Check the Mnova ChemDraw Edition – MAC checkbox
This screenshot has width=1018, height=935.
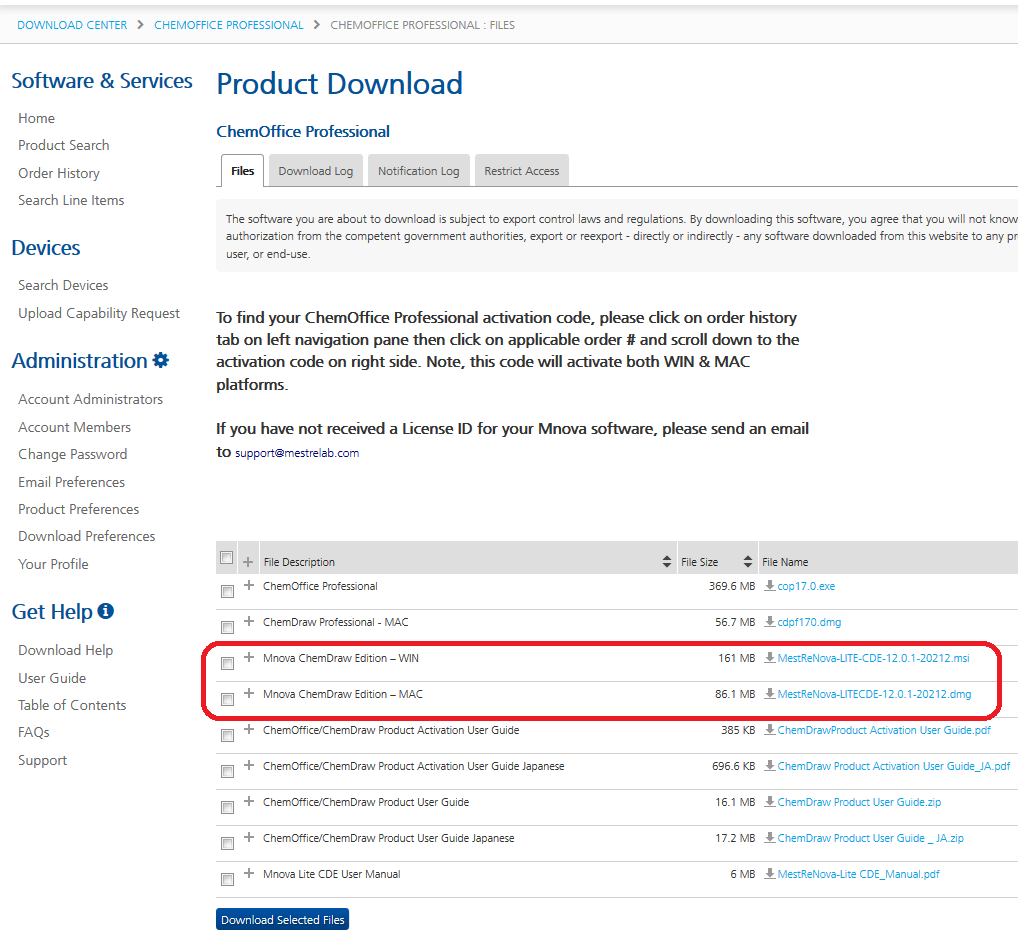227,699
